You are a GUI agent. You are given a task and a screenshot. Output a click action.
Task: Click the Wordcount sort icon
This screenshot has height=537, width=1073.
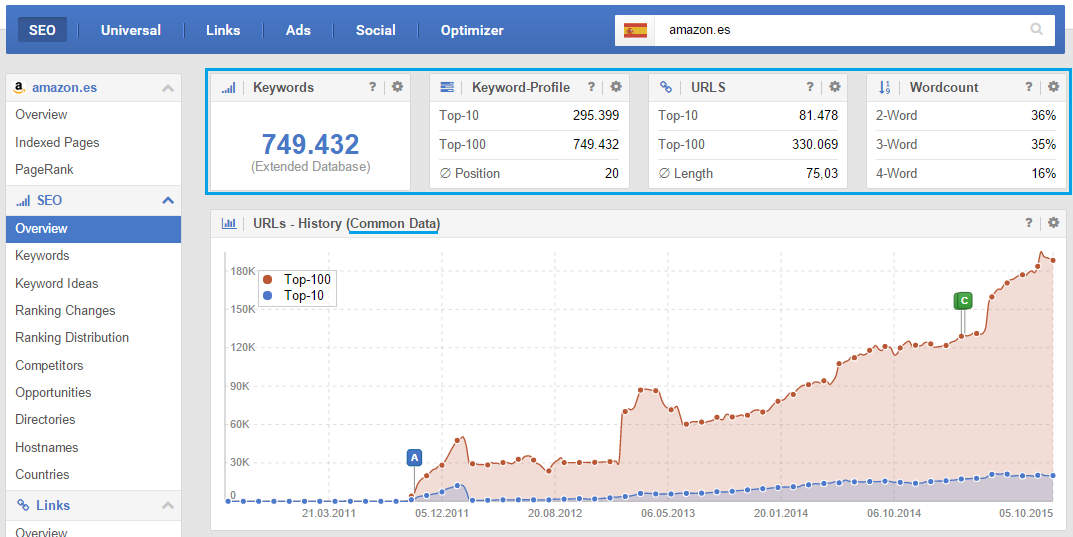884,87
